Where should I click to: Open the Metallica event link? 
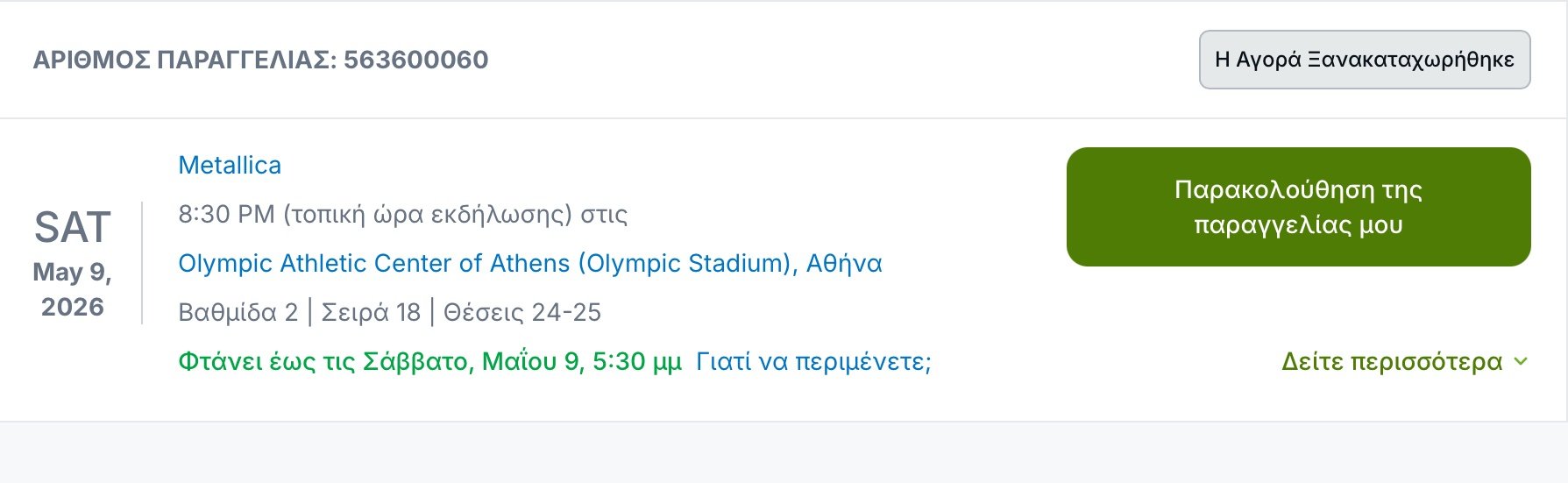coord(230,165)
